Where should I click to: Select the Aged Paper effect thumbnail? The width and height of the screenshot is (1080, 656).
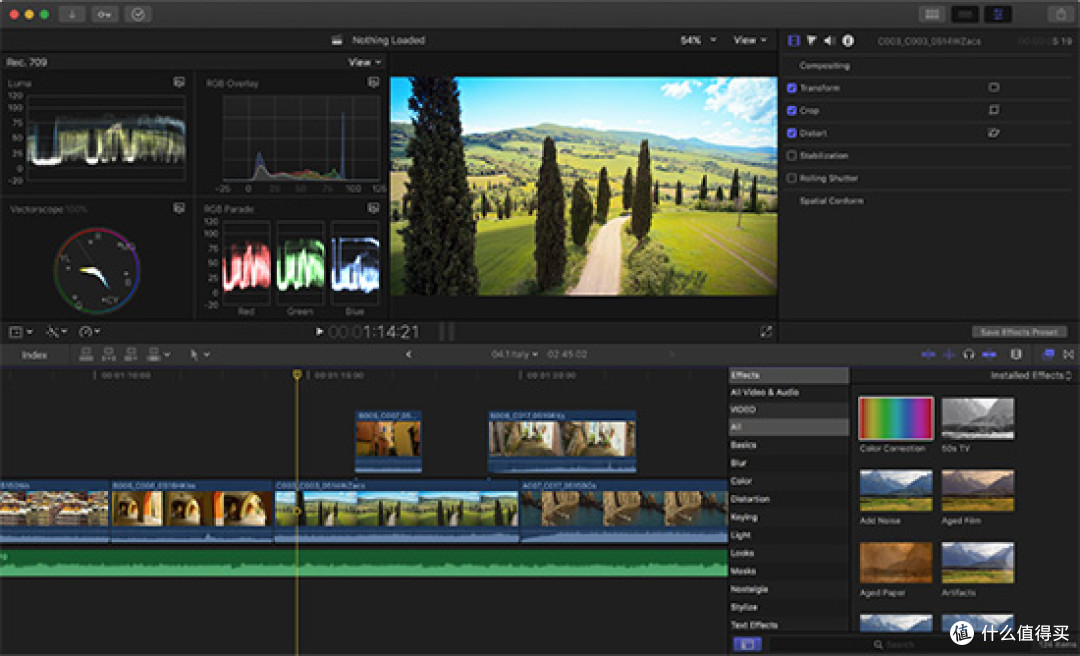pos(895,562)
